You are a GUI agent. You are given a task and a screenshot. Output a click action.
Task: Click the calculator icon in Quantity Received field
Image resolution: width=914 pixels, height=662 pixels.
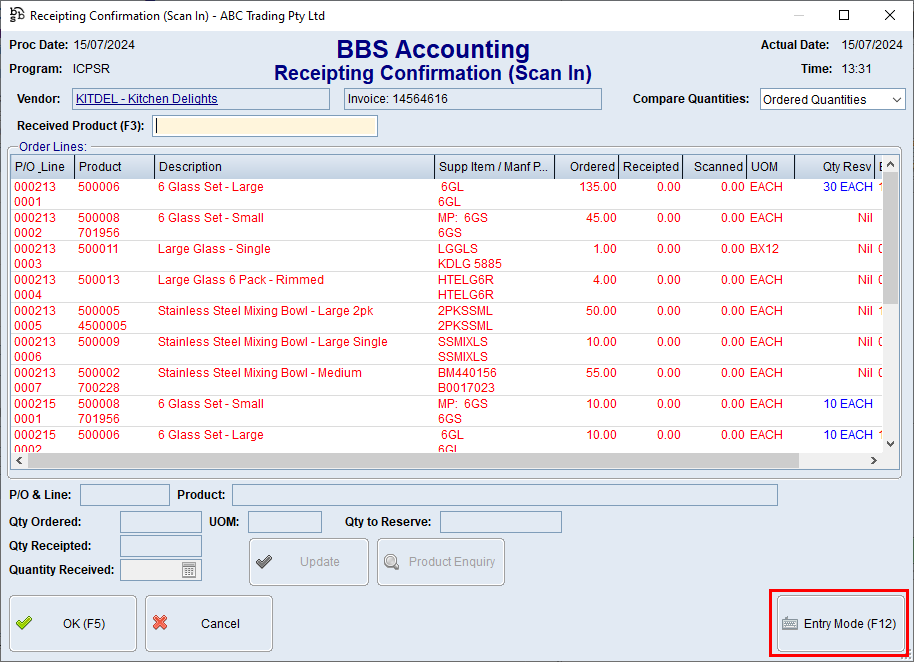[x=189, y=570]
